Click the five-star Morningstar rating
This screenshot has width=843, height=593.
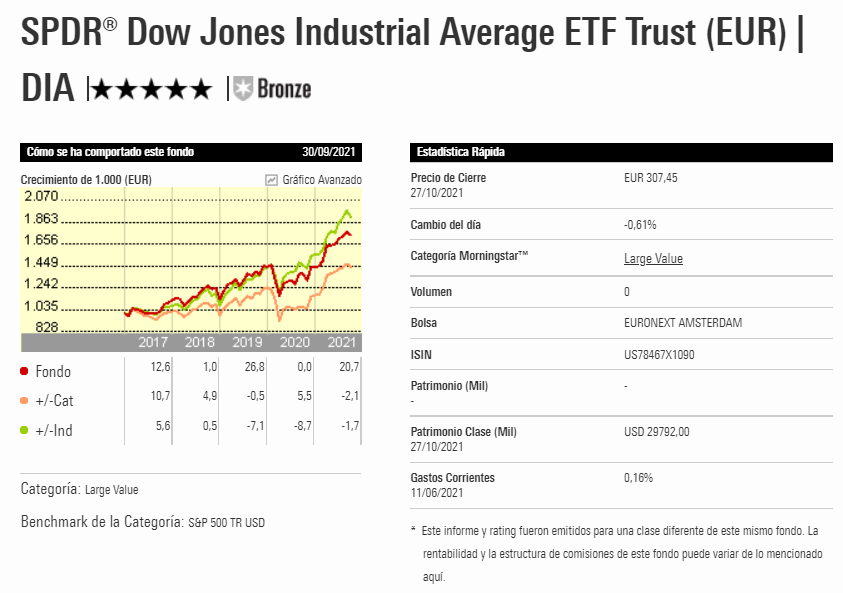(151, 90)
